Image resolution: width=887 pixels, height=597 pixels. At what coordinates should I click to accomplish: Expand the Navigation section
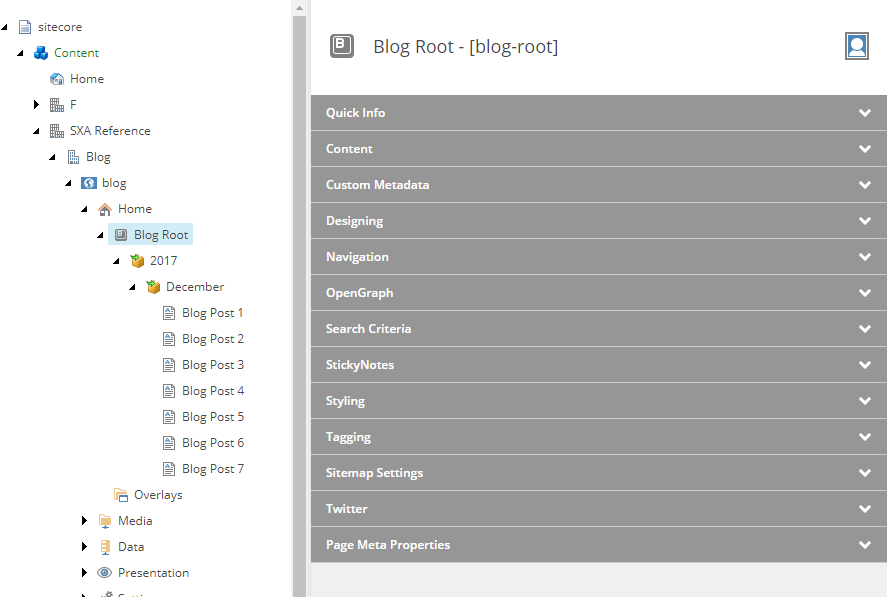[599, 257]
